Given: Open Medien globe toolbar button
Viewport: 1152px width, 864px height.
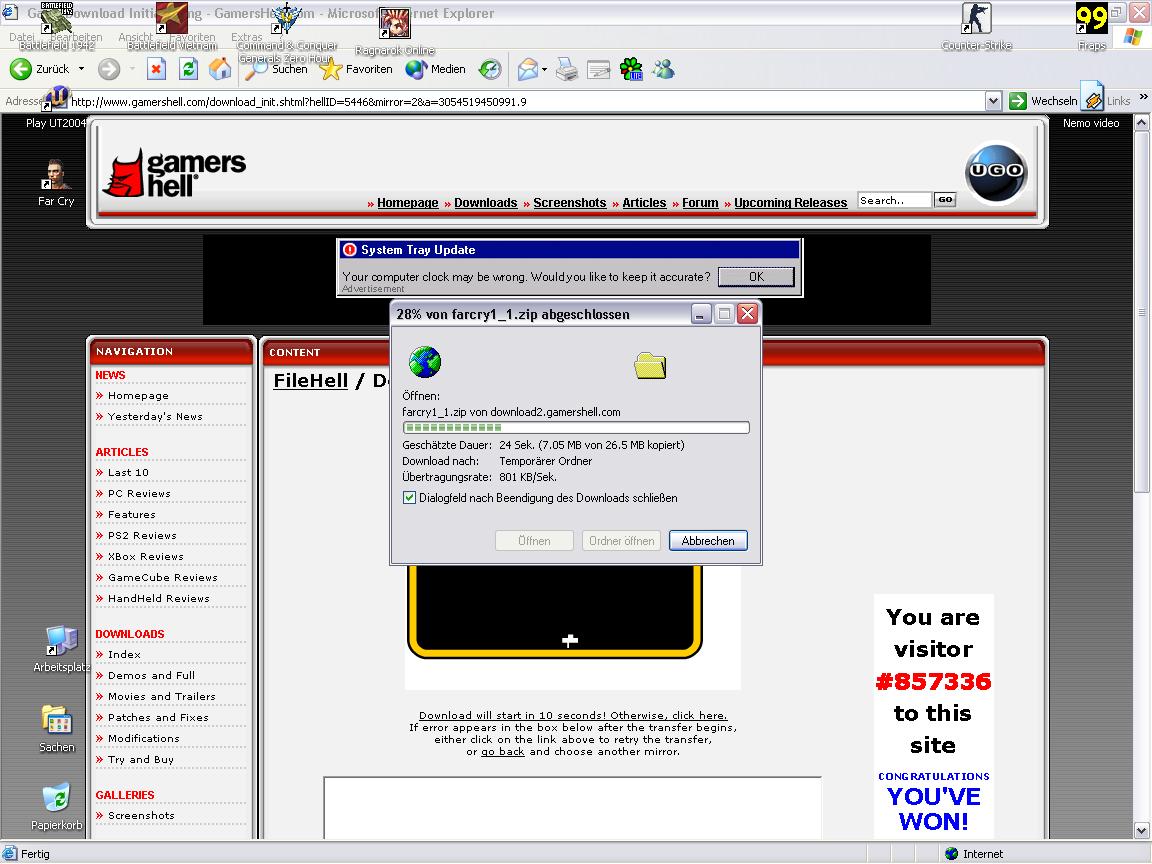Looking at the screenshot, I should (x=435, y=69).
